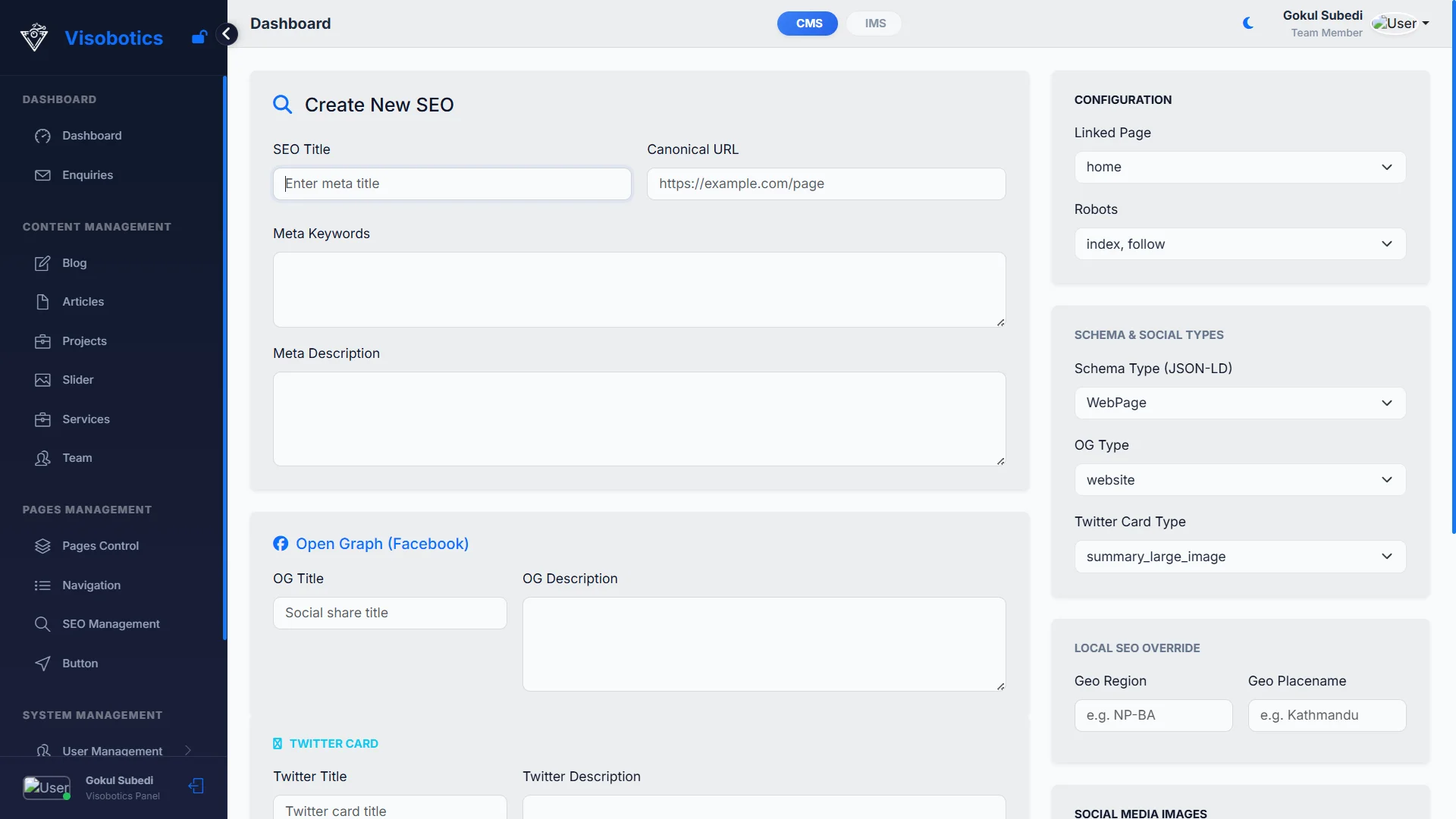Expand the User Management submenu
The height and width of the screenshot is (819, 1456).
coord(112,751)
